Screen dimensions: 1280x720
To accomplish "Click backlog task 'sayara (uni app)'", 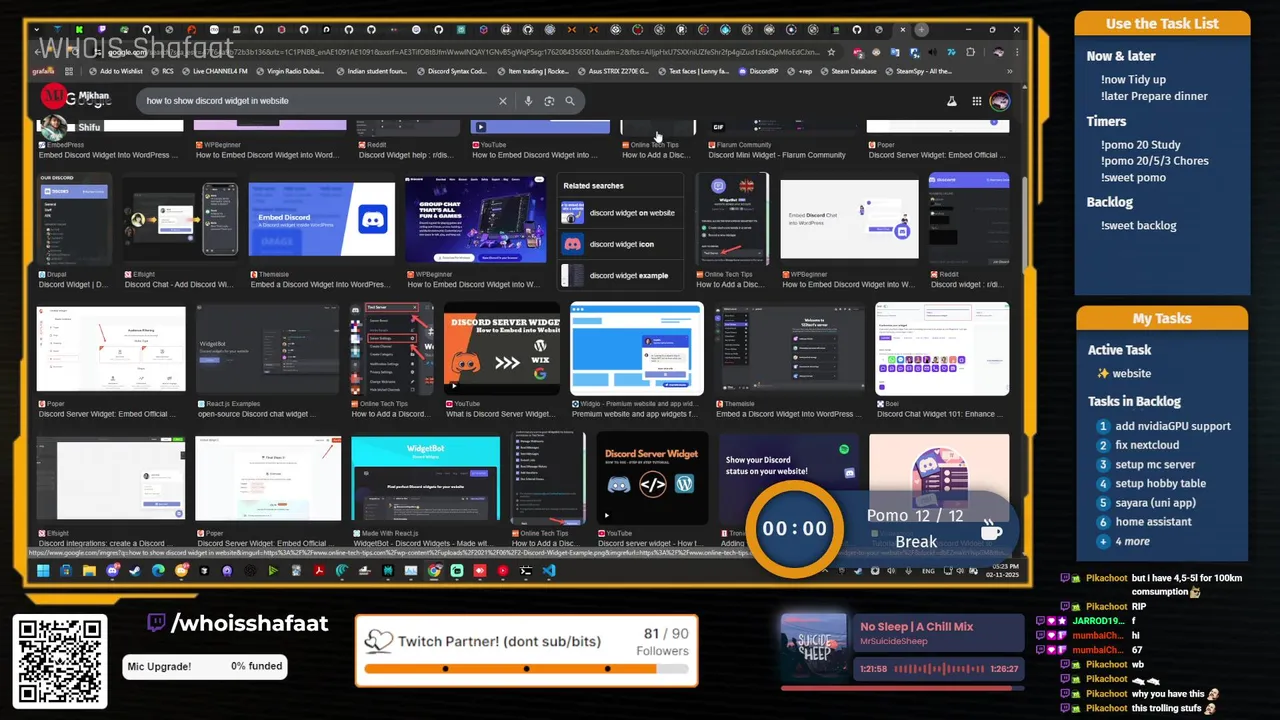I will pos(1155,503).
